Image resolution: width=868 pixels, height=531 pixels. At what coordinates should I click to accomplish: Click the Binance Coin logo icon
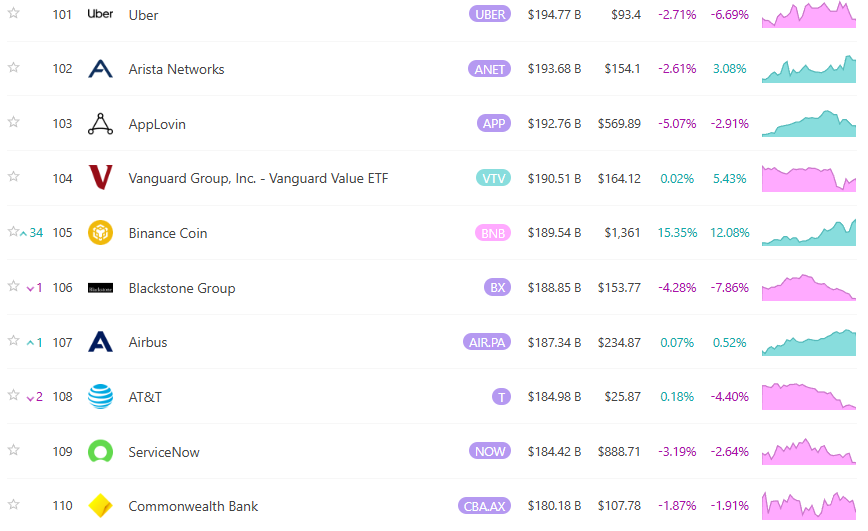click(100, 233)
